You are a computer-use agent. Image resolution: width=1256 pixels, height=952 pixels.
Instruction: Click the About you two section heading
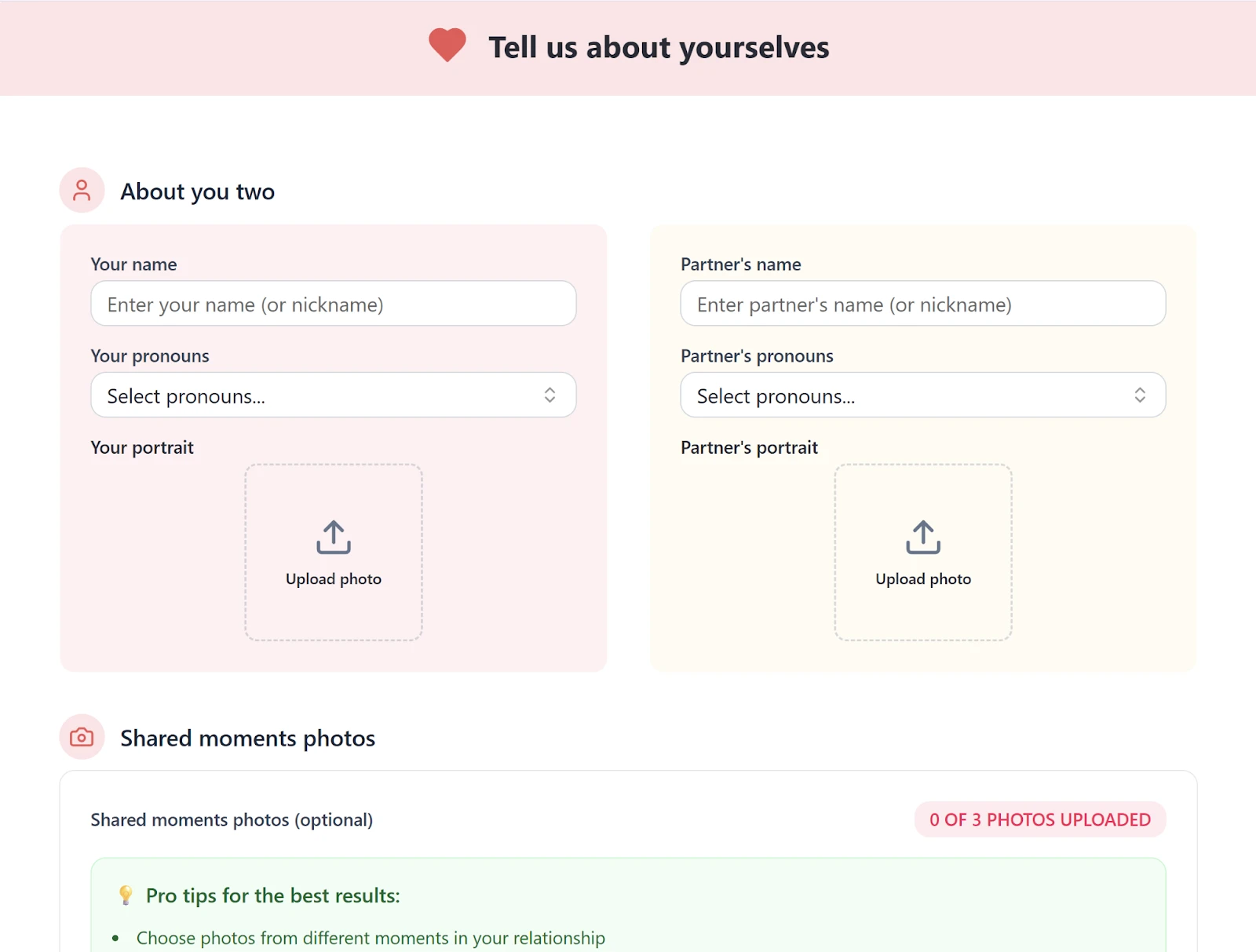point(197,191)
